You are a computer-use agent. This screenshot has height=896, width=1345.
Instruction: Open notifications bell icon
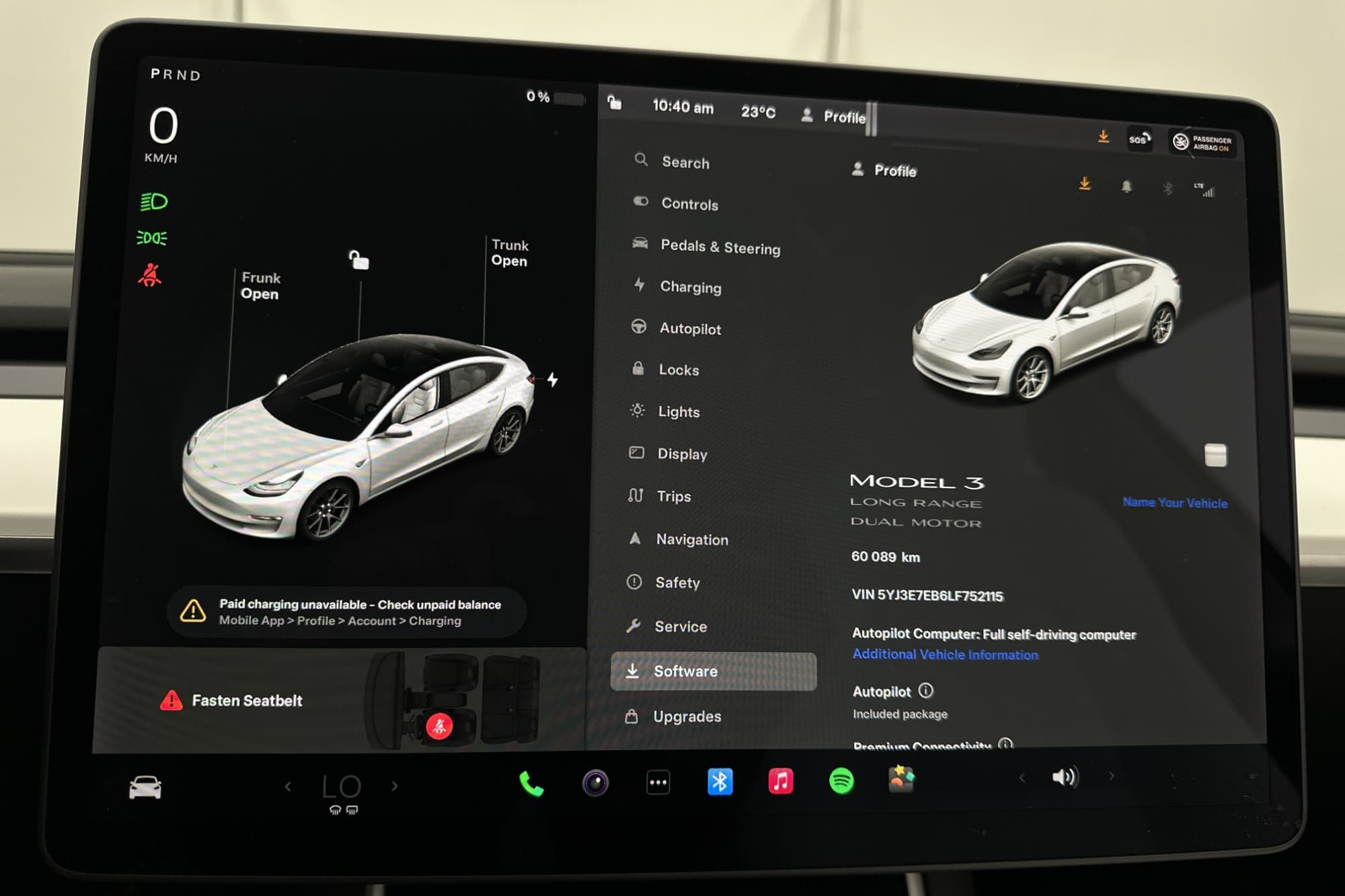click(x=1126, y=186)
